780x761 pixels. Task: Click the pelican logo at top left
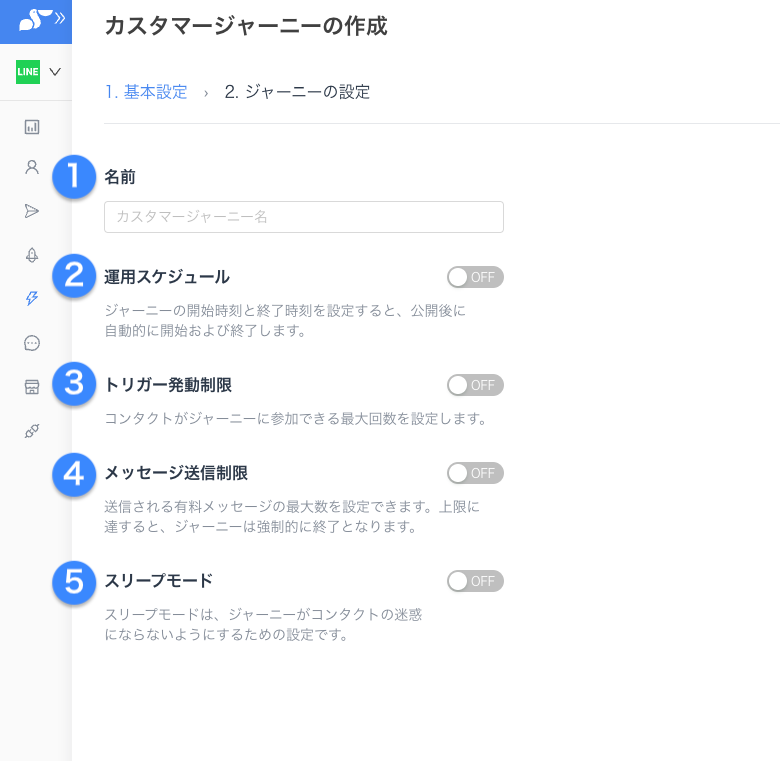(26, 18)
